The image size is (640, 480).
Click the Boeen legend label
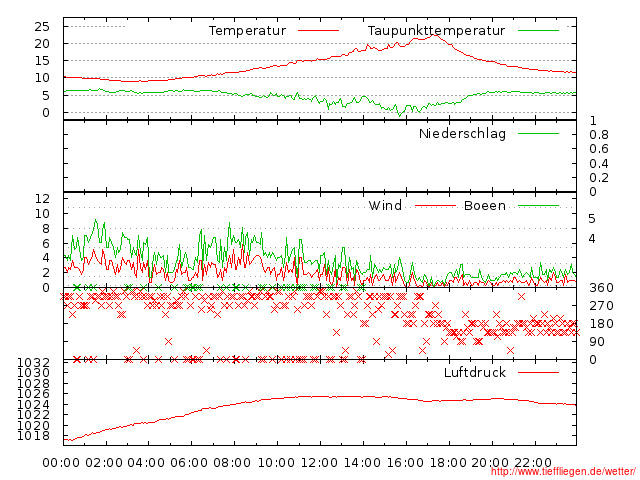click(485, 205)
